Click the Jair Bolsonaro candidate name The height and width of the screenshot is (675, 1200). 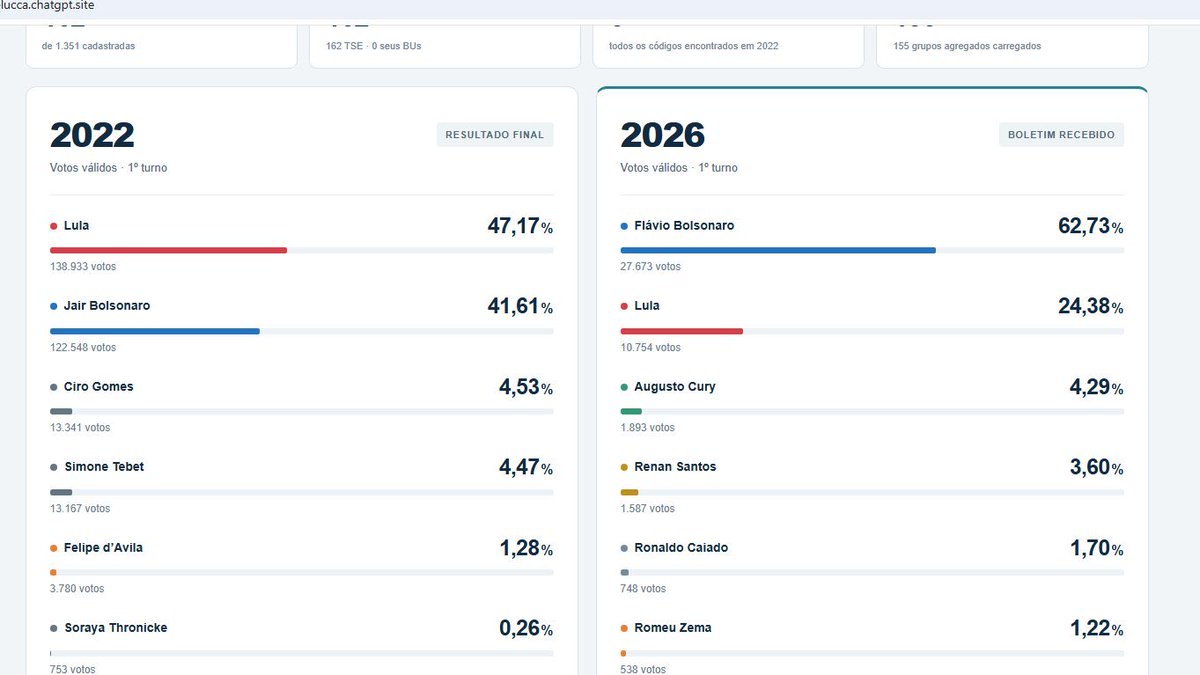pyautogui.click(x=107, y=306)
